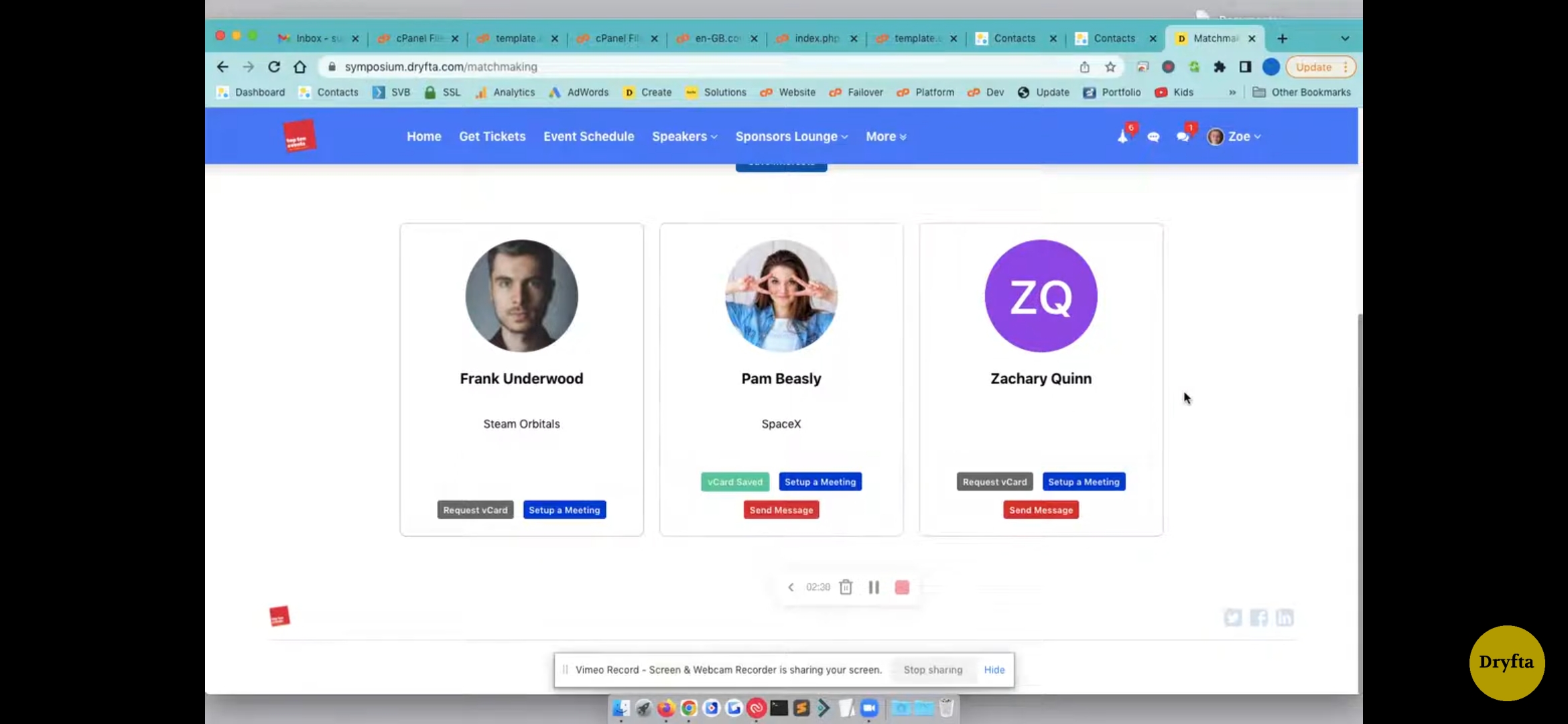Open the Kids bookmark

(1174, 92)
